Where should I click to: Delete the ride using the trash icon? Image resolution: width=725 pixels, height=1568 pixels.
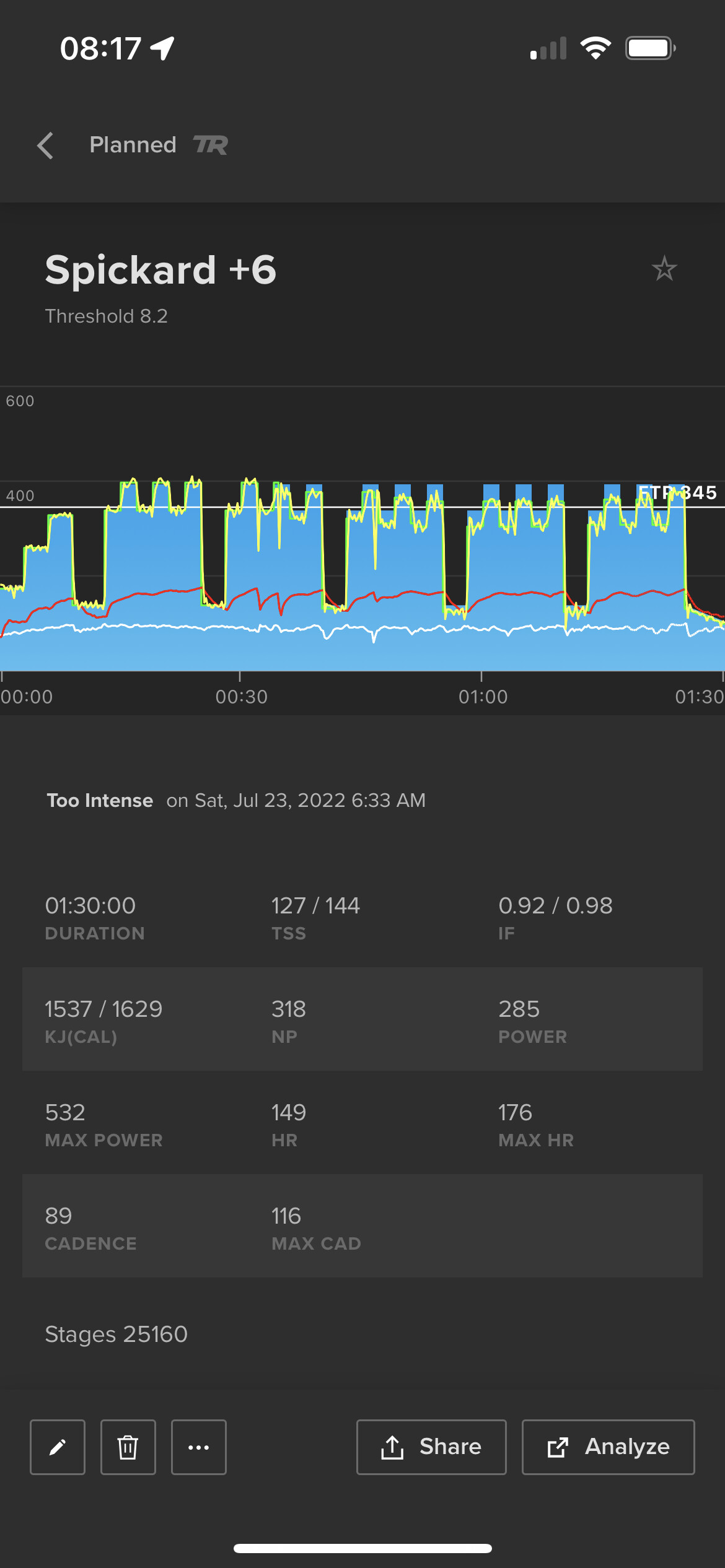[x=128, y=1447]
